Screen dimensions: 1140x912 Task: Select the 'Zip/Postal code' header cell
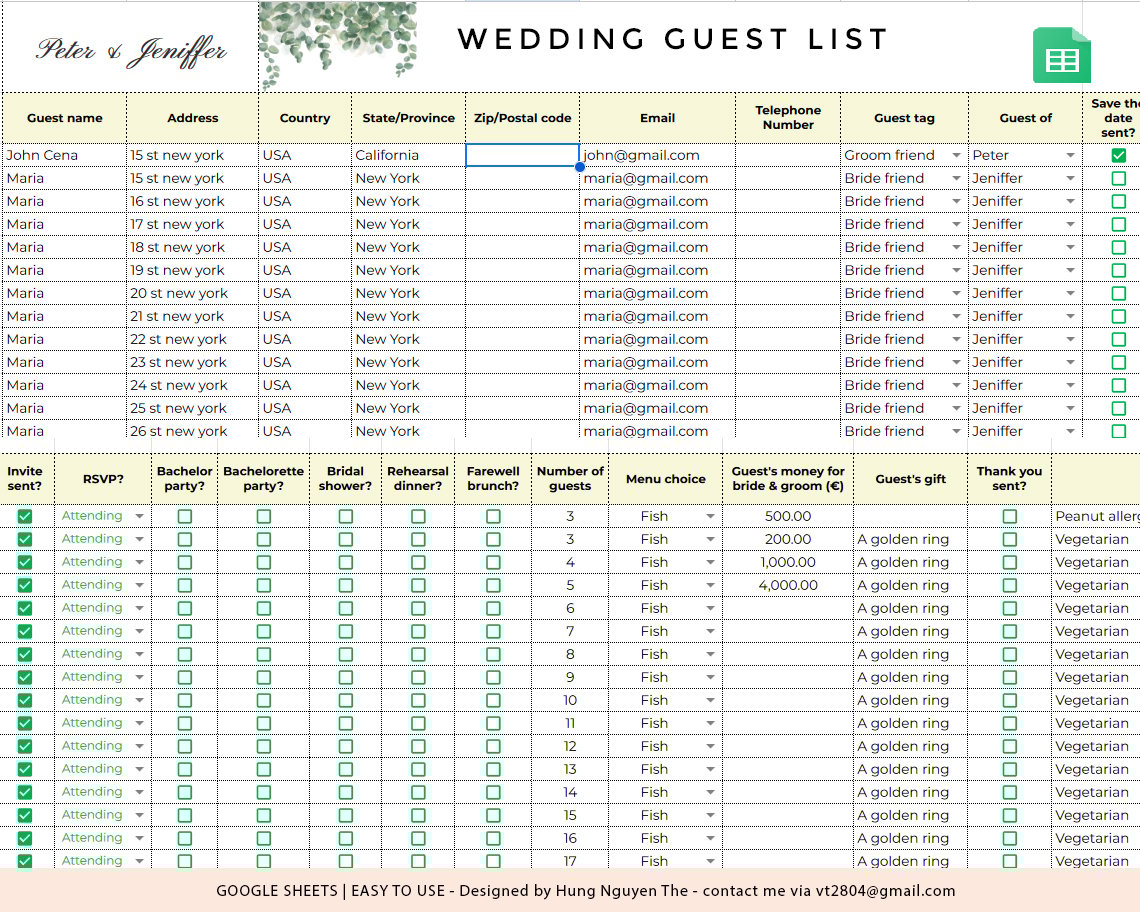point(522,118)
